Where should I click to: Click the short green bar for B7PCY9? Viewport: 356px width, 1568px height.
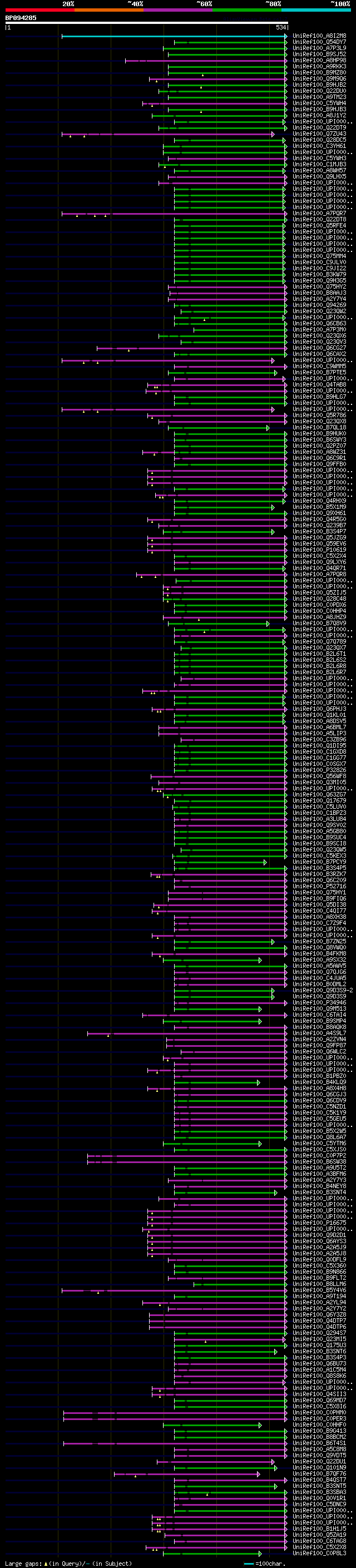click(x=220, y=863)
